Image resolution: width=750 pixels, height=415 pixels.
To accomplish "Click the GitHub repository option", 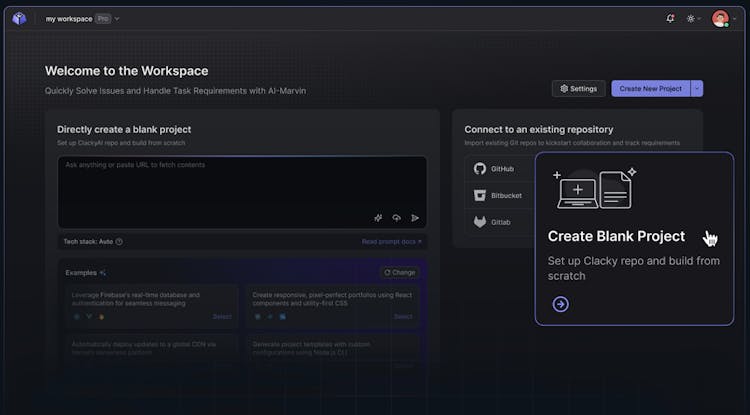I will [x=494, y=169].
